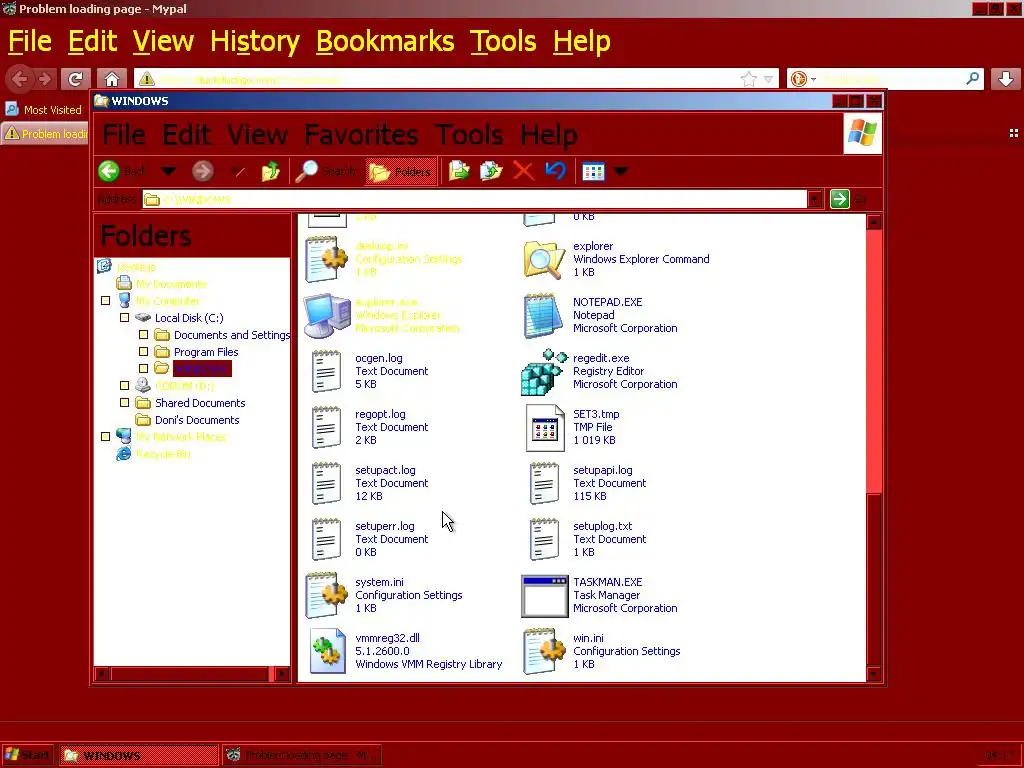The image size is (1024, 768).
Task: Click the bookmark star in Mypal URL bar
Action: click(x=748, y=79)
